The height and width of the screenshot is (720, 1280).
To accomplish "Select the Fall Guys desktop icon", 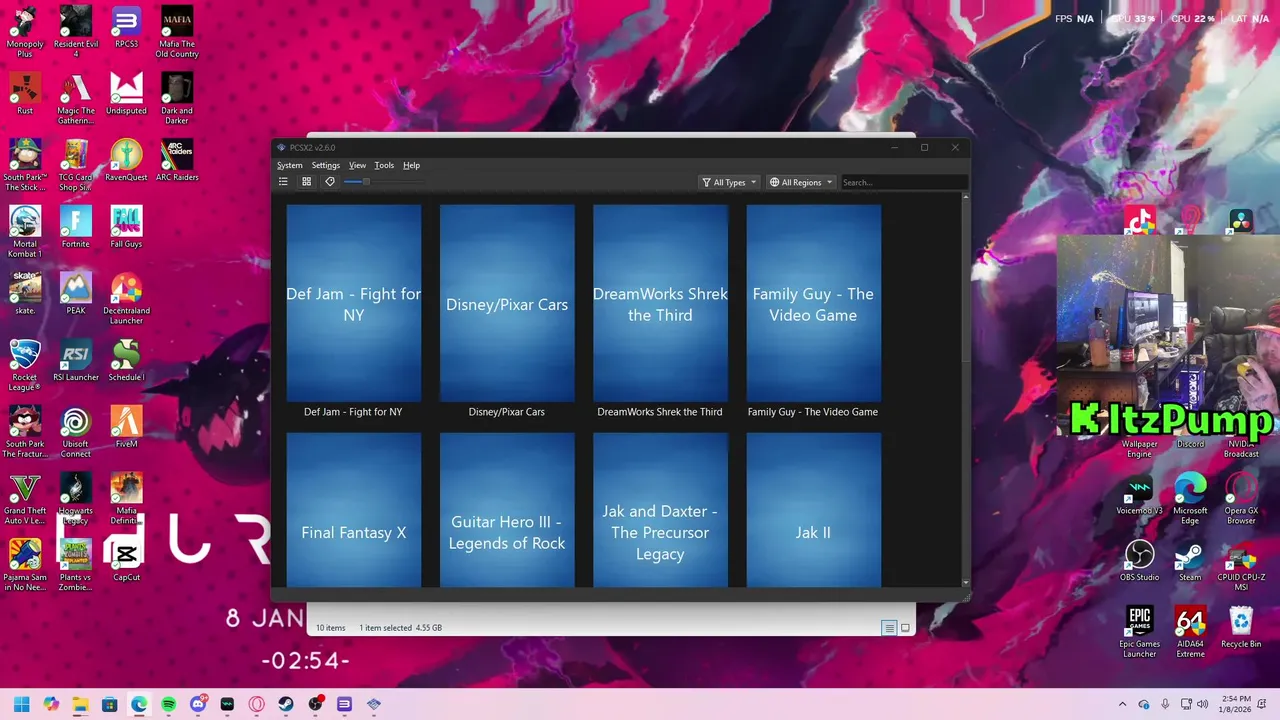I will (126, 227).
